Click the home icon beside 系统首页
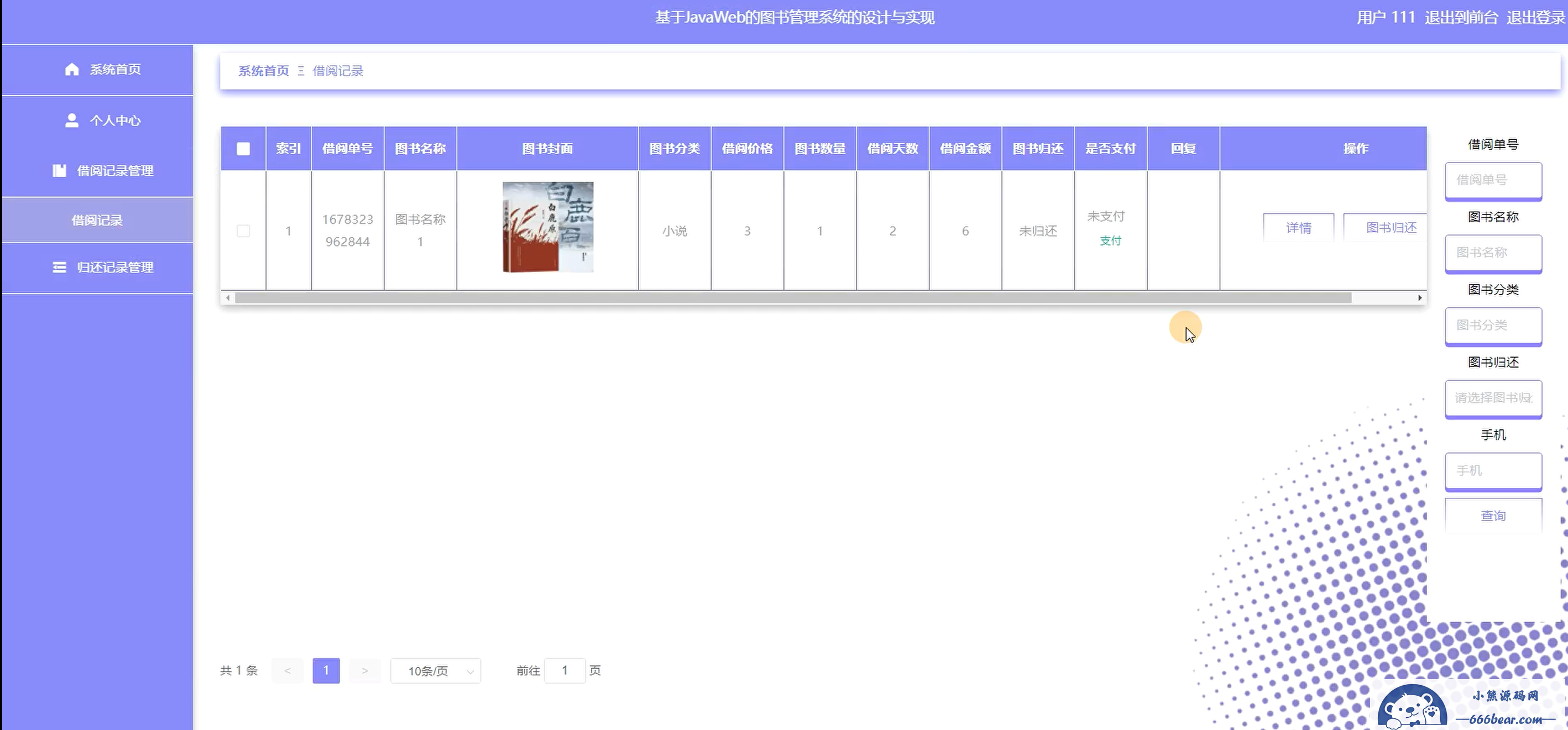 (x=72, y=69)
